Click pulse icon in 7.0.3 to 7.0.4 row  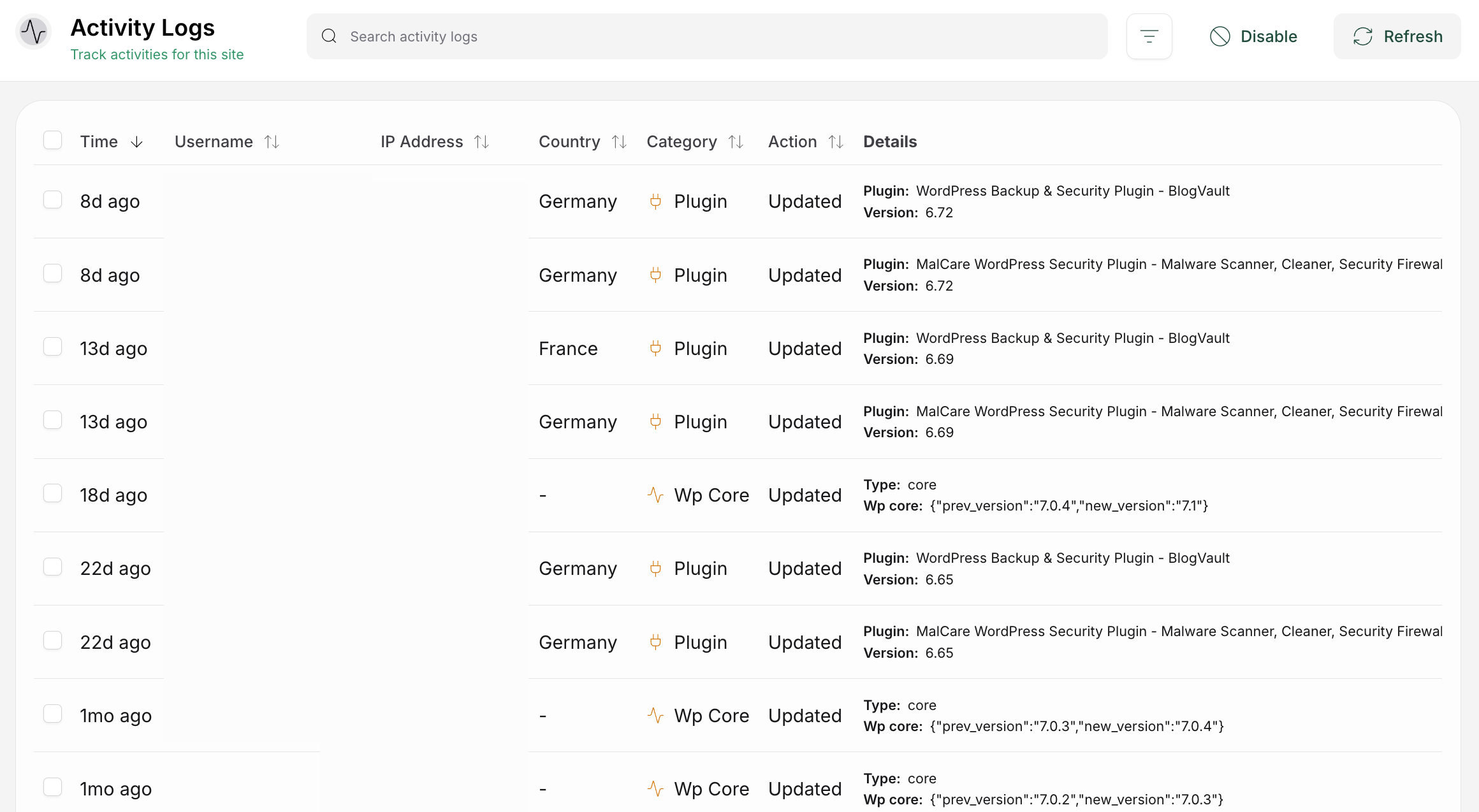pyautogui.click(x=655, y=715)
